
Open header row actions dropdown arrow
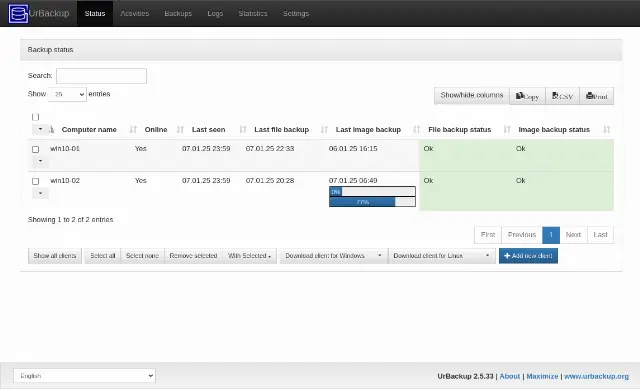40,129
